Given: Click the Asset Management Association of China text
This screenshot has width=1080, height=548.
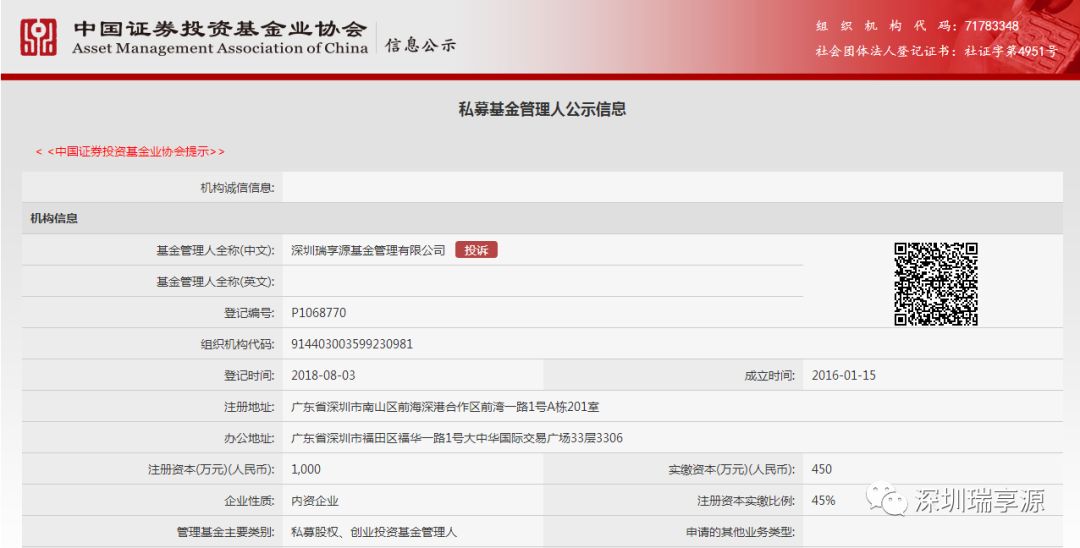Looking at the screenshot, I should point(220,48).
